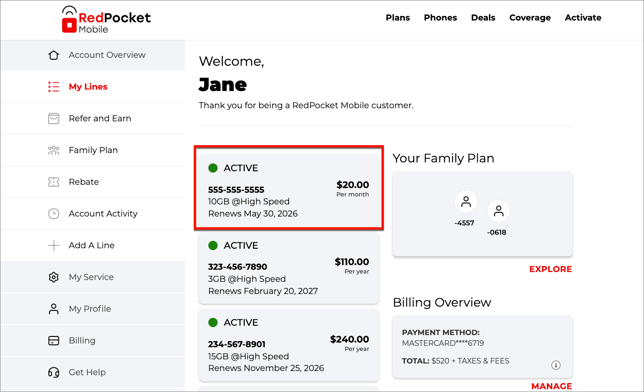Open the My Service sidebar item

tap(93, 277)
